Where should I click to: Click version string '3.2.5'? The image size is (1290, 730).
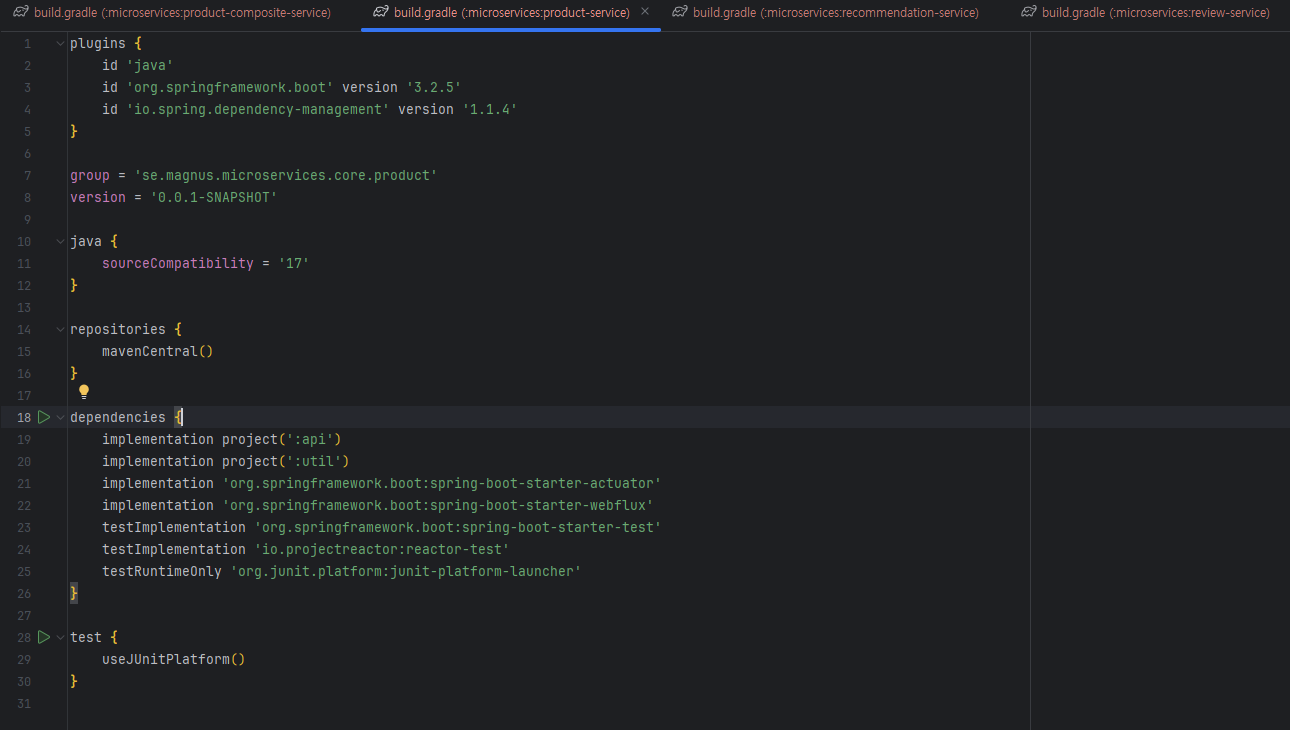434,88
